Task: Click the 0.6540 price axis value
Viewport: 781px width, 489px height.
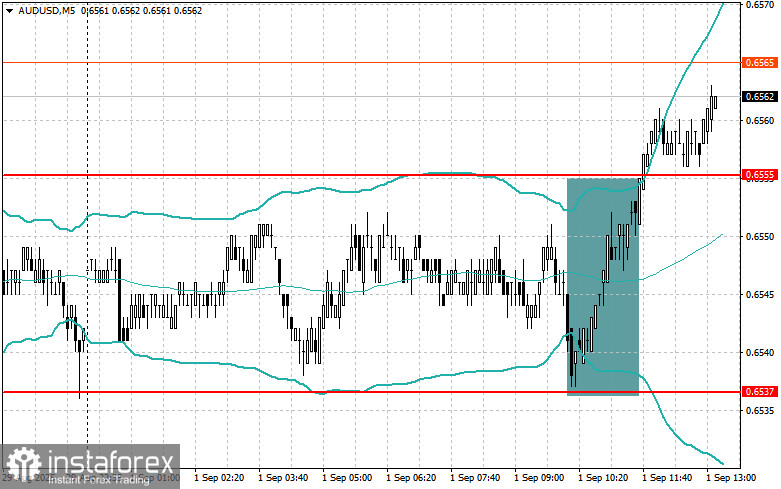Action: click(x=760, y=353)
